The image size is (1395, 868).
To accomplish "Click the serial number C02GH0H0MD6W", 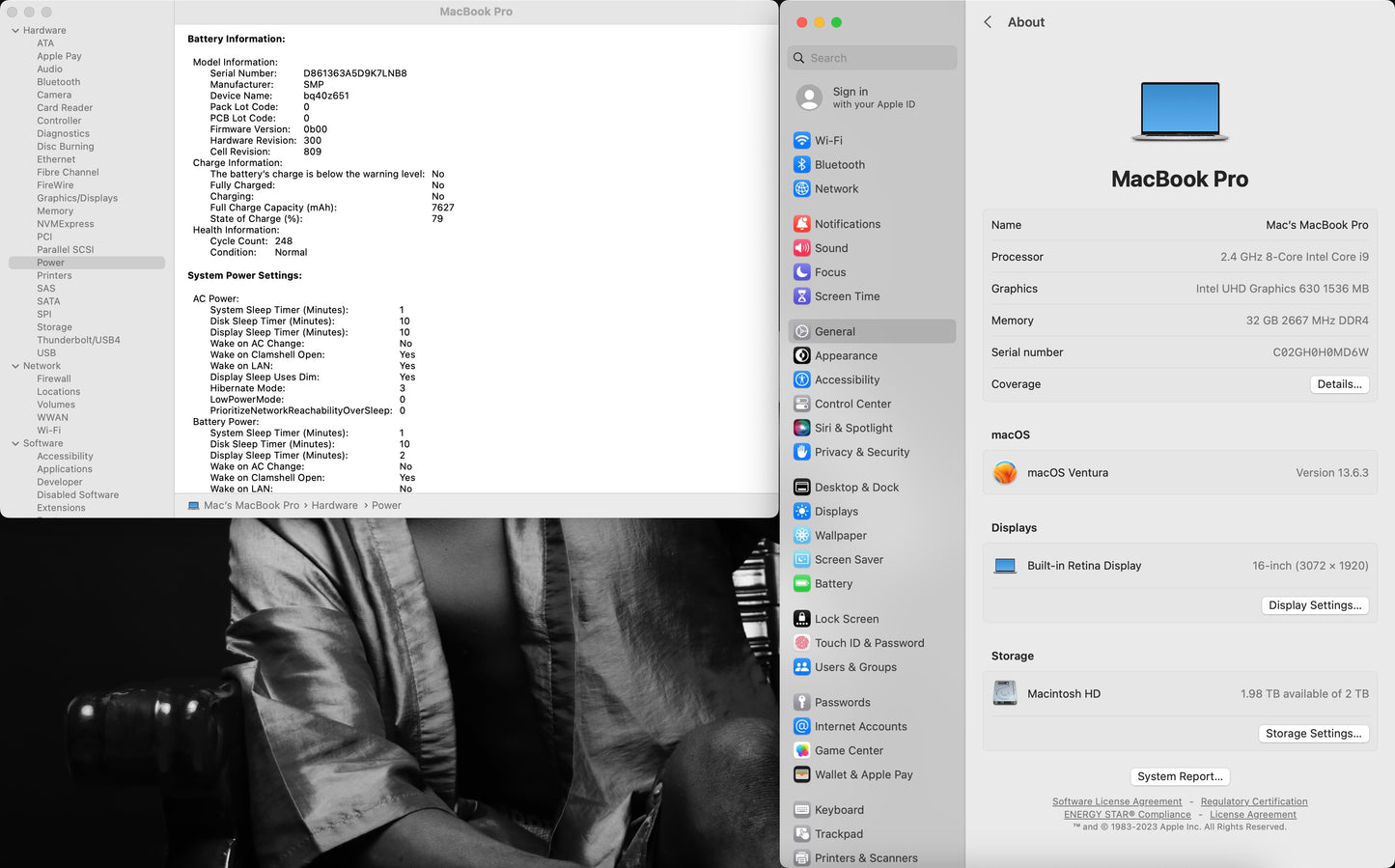I will point(1321,352).
